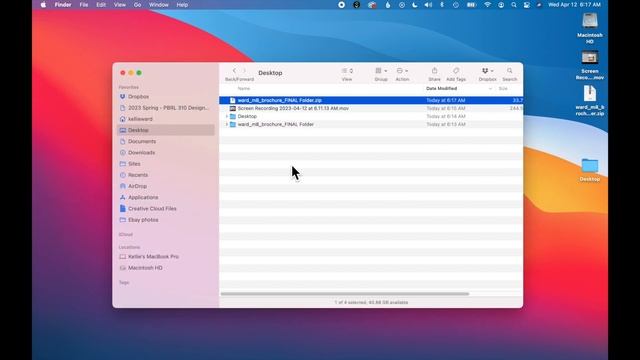Image resolution: width=640 pixels, height=360 pixels.
Task: Open Recents in the sidebar
Action: pos(166,175)
